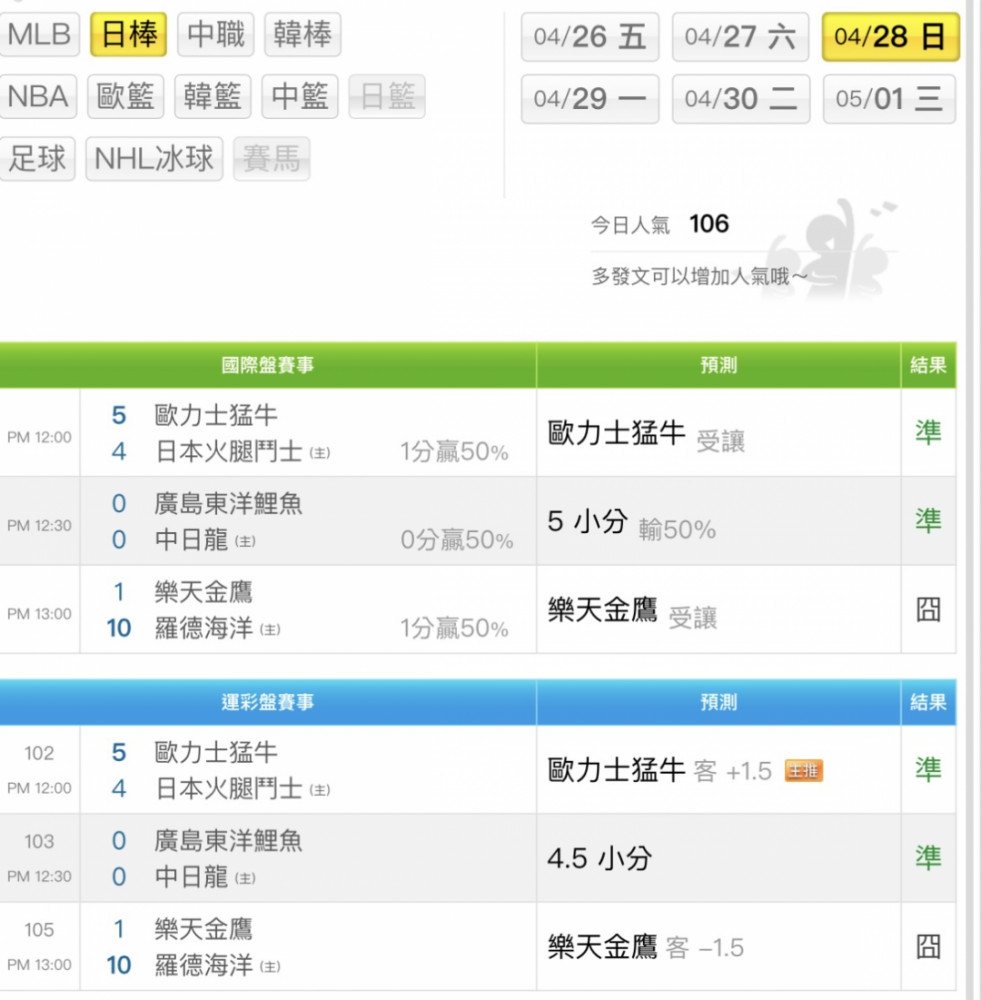Click game number 102 in 運彩盤
981x1000 pixels.
coord(39,753)
